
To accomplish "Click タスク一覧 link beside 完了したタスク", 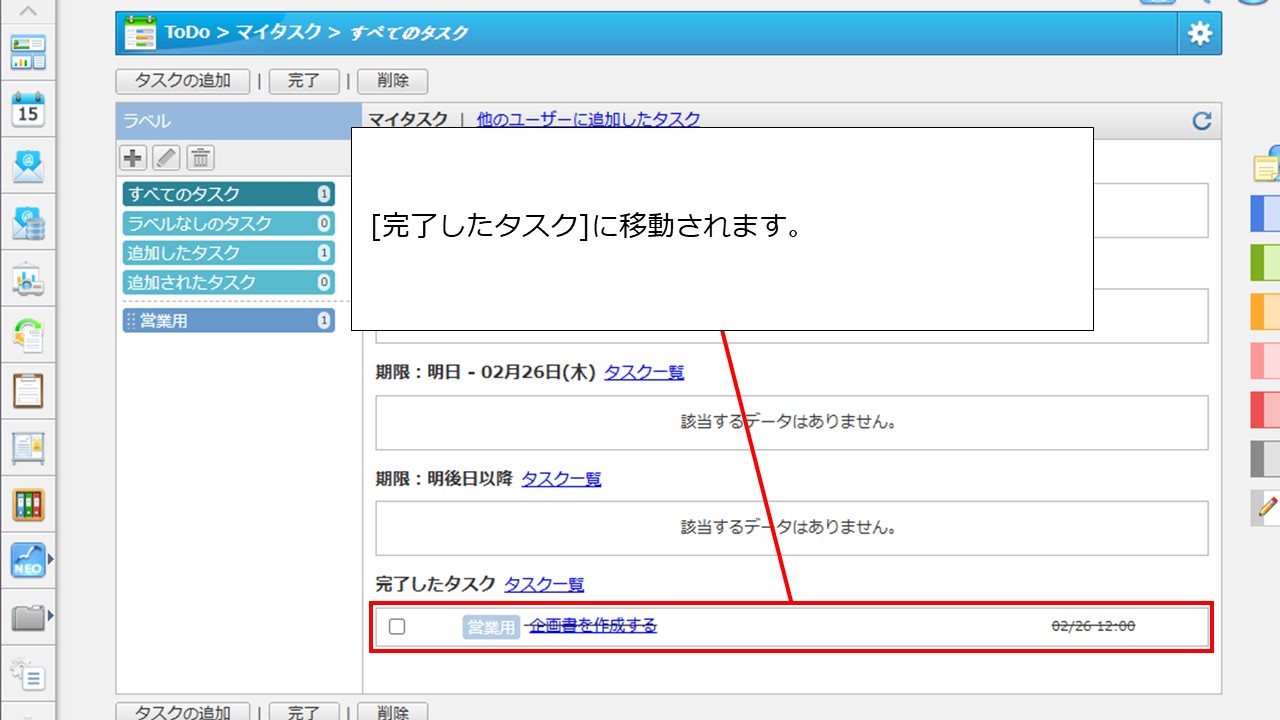I will point(544,584).
